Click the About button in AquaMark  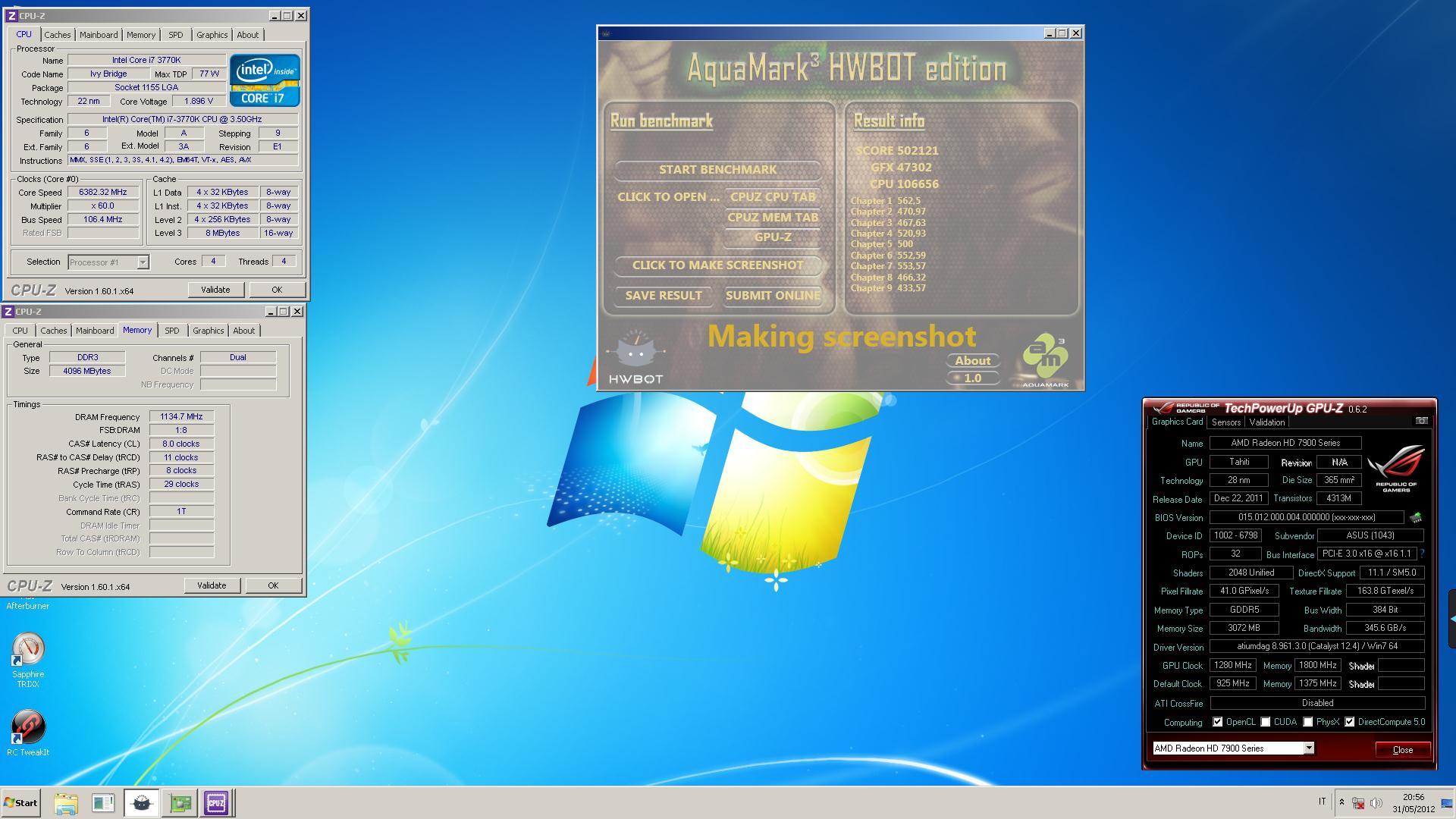click(x=972, y=361)
